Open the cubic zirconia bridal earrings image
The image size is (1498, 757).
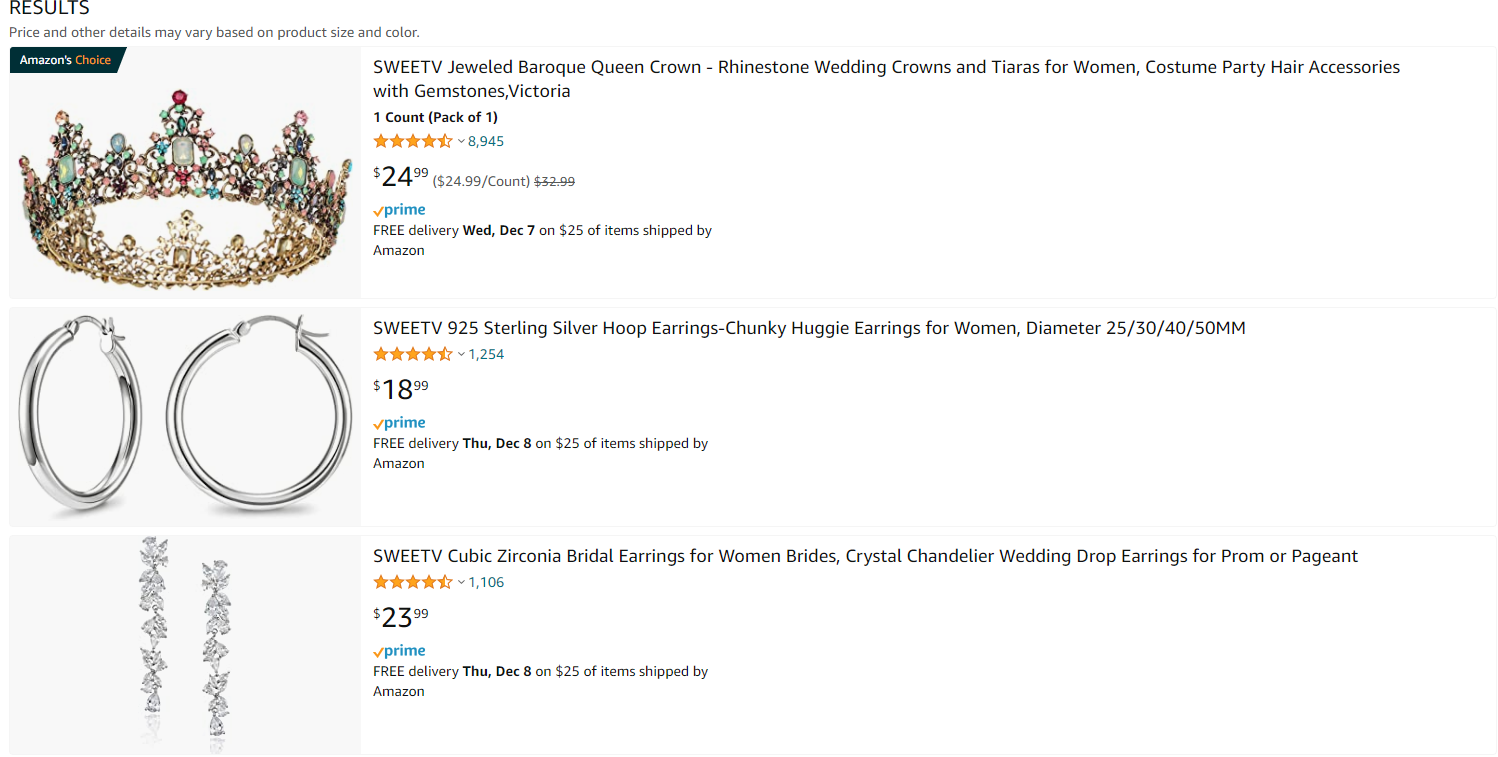tap(185, 645)
